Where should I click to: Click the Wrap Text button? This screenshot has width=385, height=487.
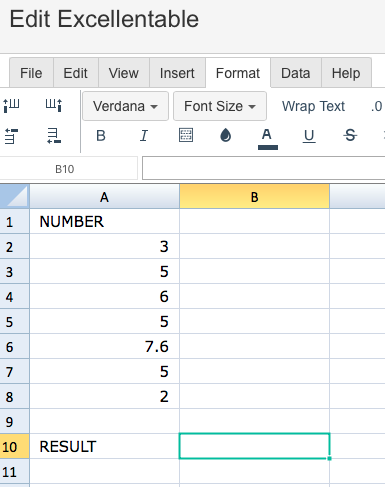pos(313,106)
